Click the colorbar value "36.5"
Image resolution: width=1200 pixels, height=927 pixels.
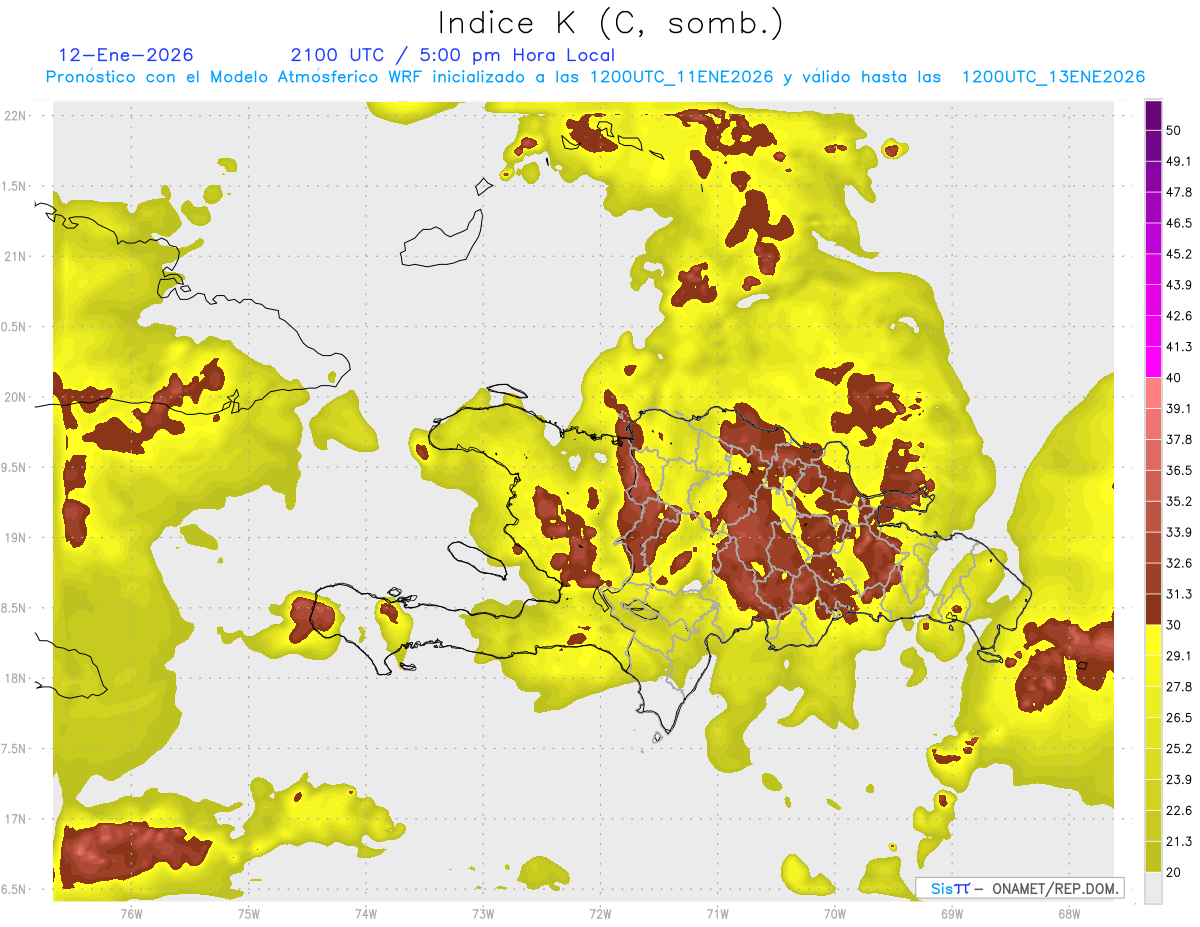pyautogui.click(x=1179, y=470)
